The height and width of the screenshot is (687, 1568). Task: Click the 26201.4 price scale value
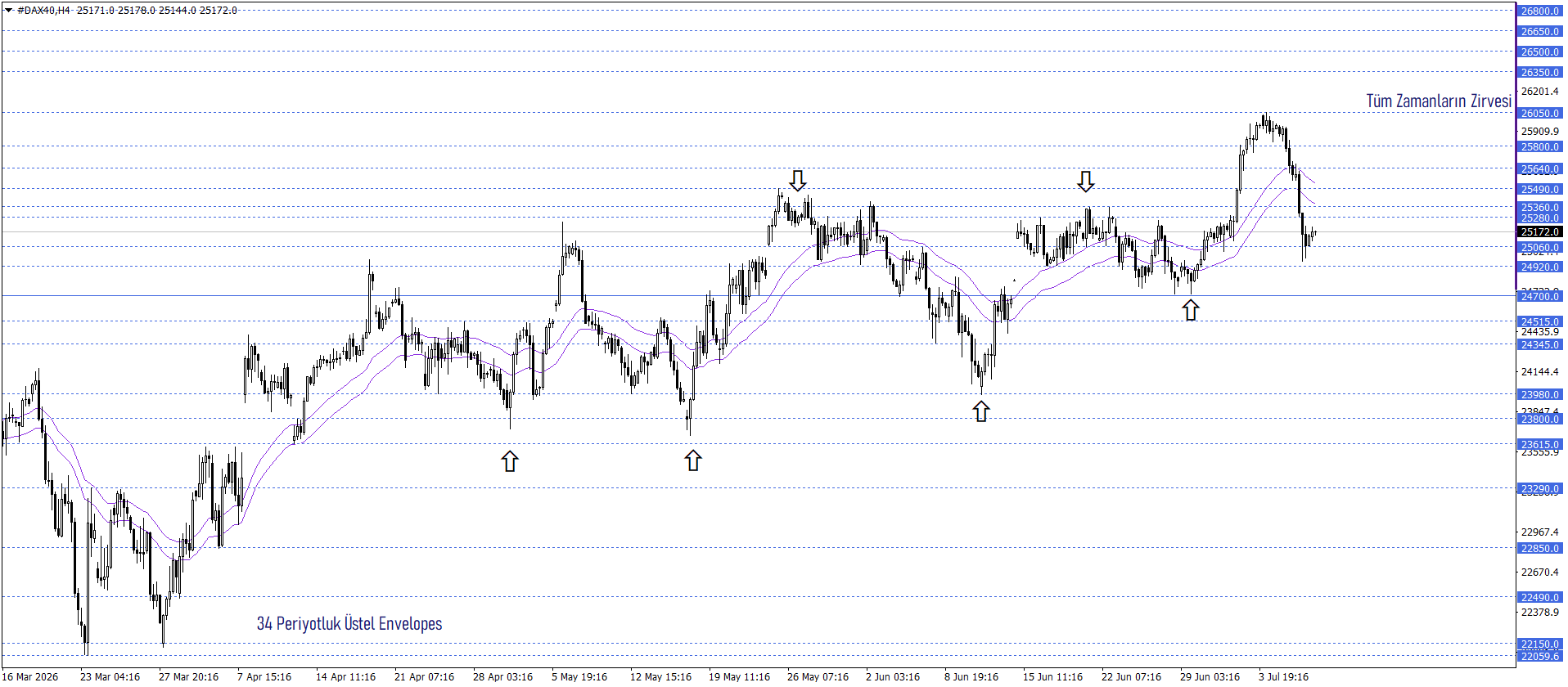pos(1539,92)
